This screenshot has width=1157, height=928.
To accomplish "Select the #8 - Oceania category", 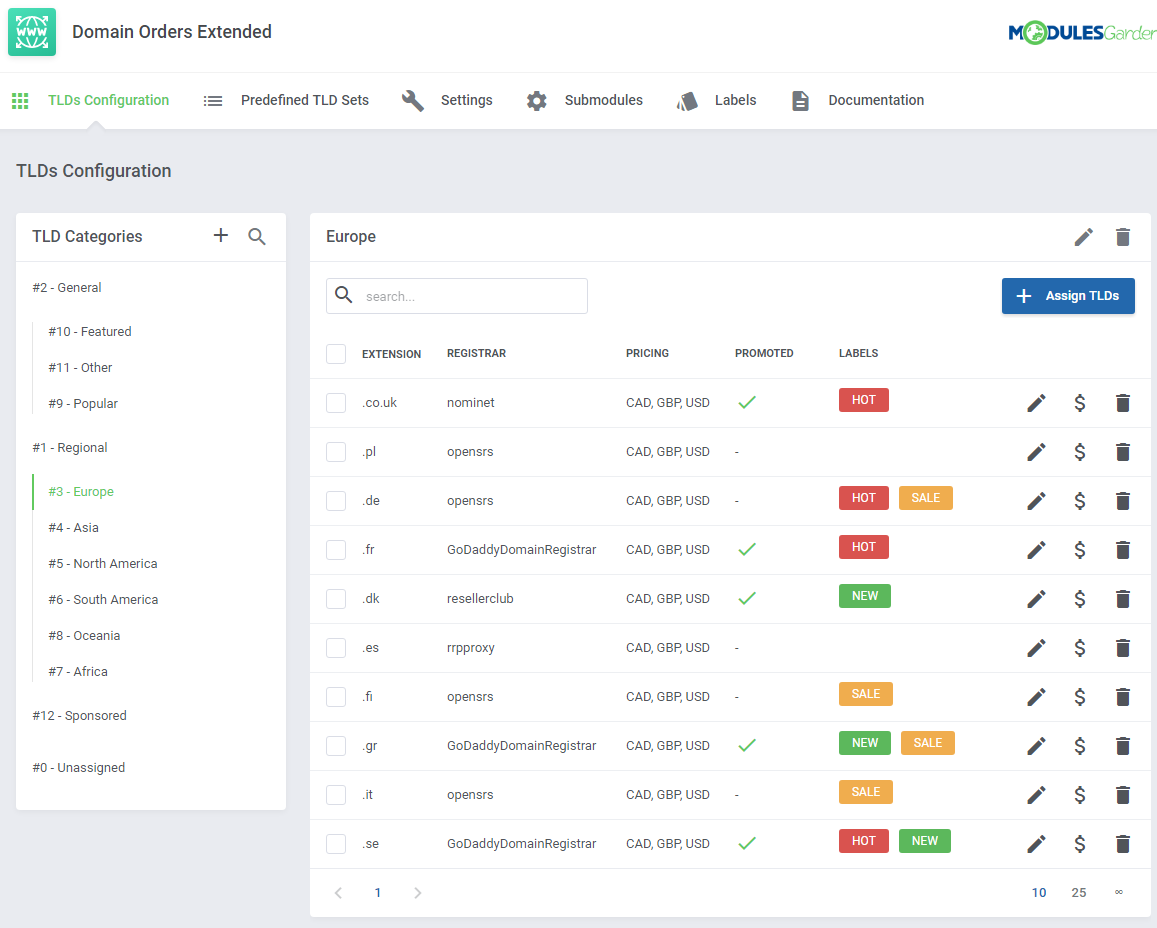I will [x=84, y=636].
